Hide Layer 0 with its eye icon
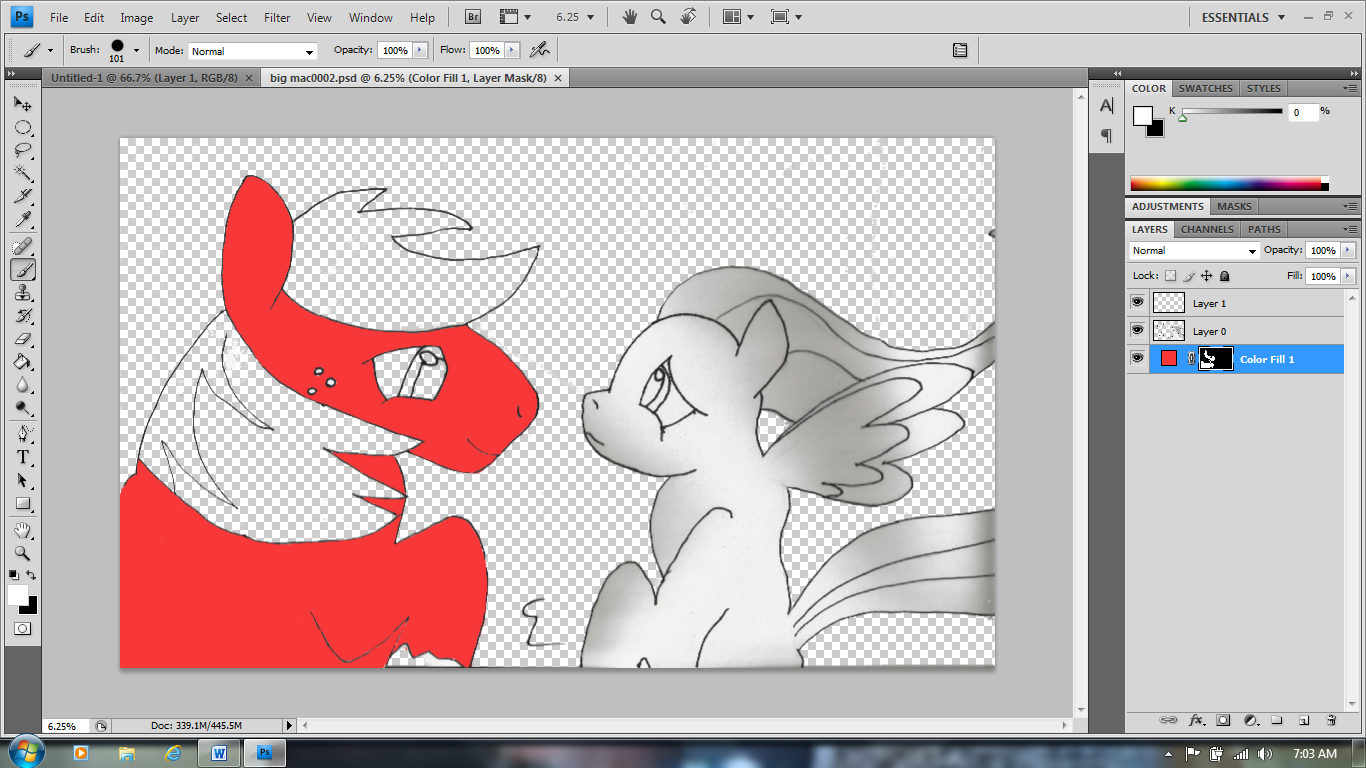Image resolution: width=1366 pixels, height=768 pixels. (x=1137, y=330)
